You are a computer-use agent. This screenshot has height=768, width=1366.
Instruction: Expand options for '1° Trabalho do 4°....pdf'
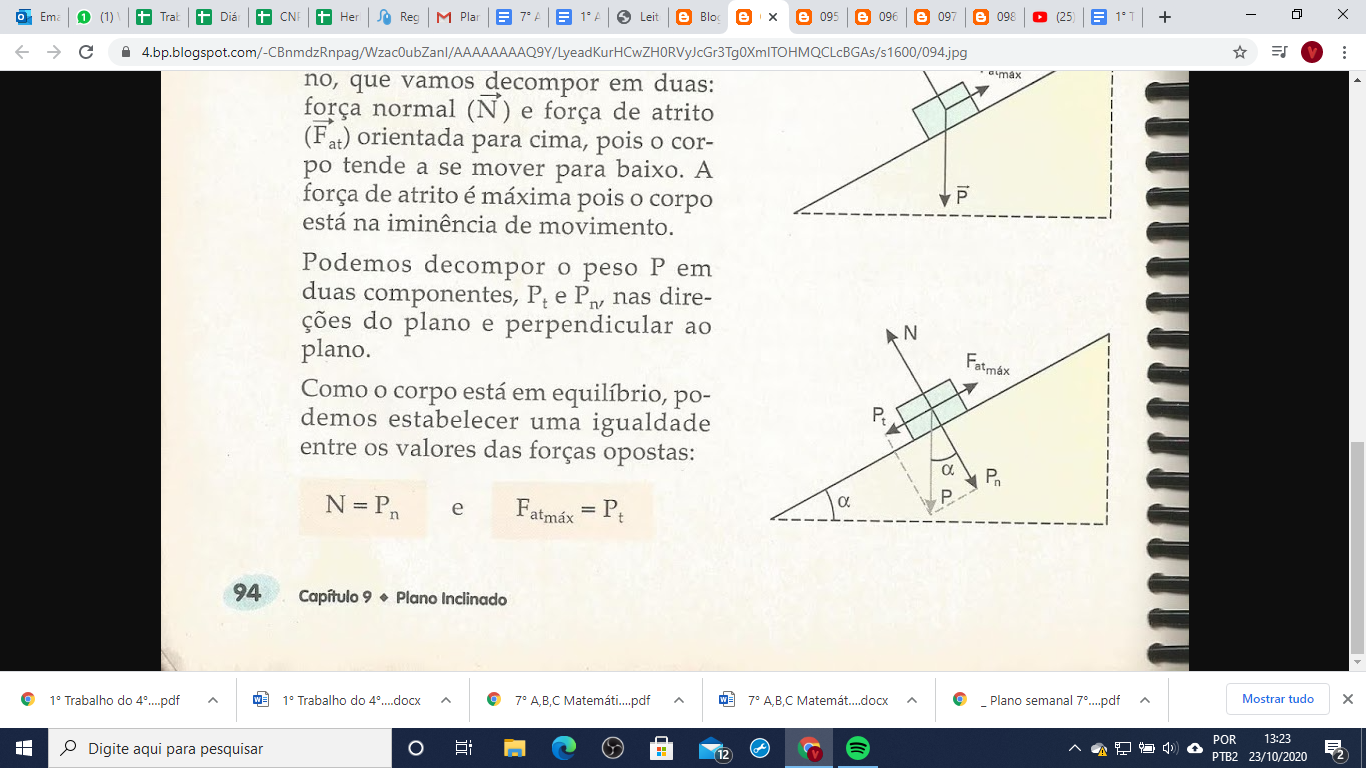pyautogui.click(x=213, y=700)
